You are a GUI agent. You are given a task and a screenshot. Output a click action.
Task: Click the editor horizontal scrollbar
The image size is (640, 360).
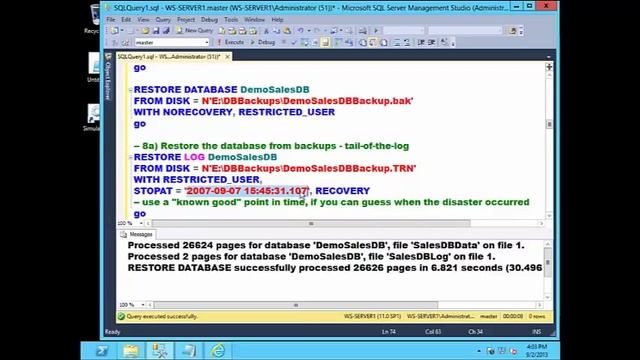[311, 223]
